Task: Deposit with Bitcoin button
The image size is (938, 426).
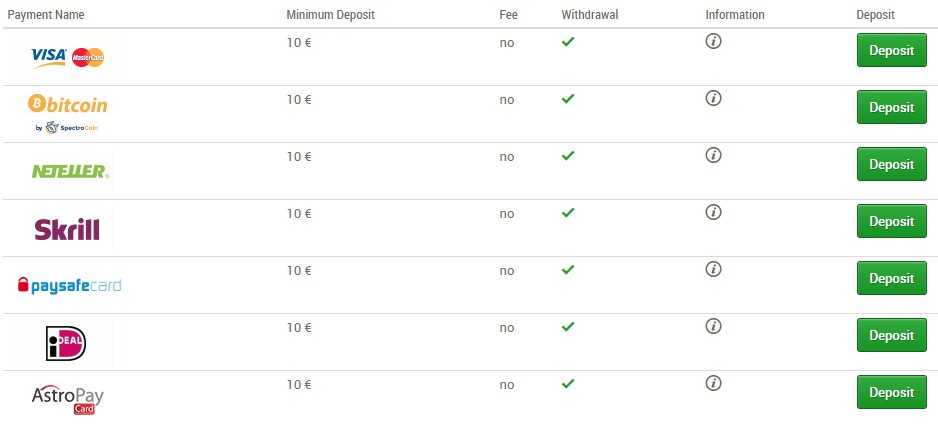Action: [x=891, y=107]
